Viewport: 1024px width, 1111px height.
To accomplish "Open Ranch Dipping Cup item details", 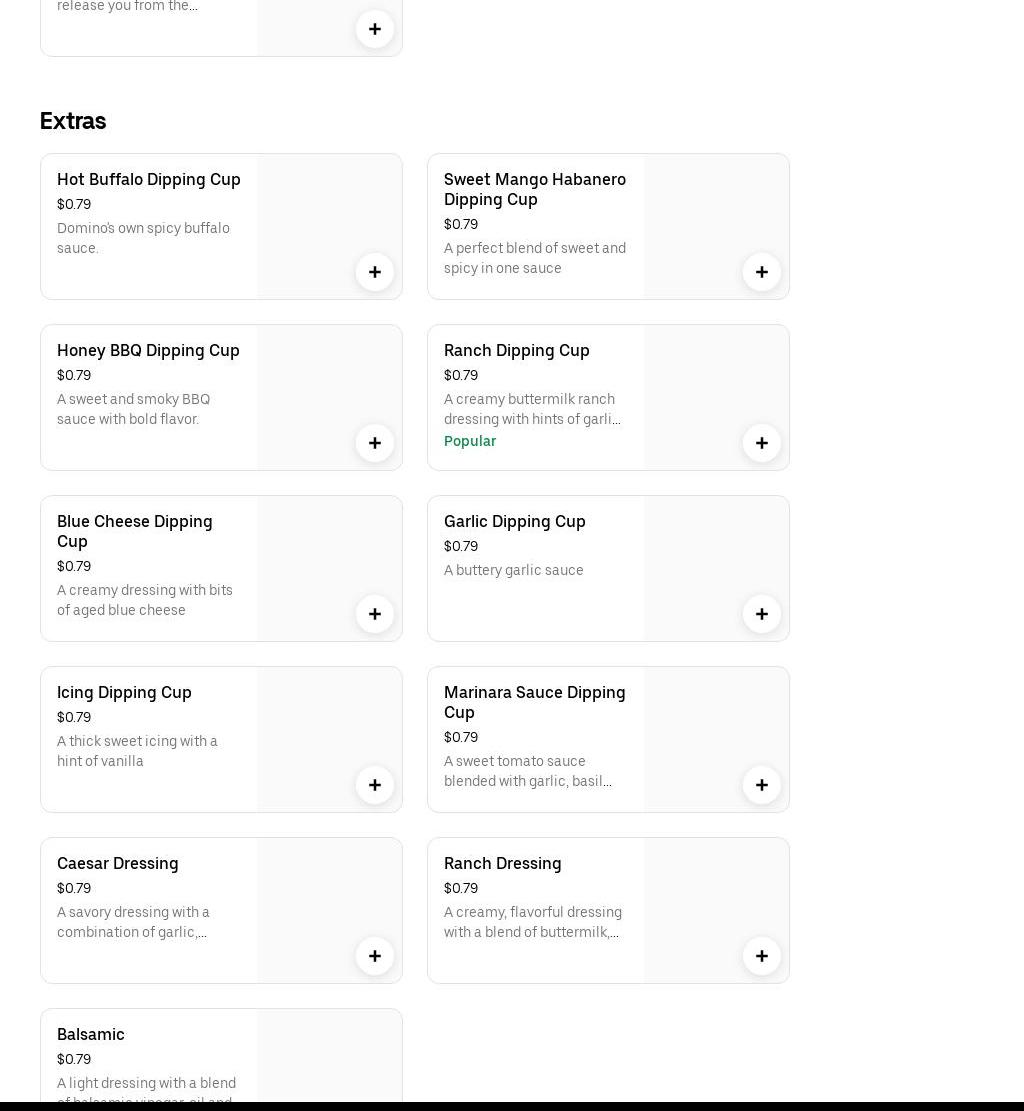I will pos(516,351).
